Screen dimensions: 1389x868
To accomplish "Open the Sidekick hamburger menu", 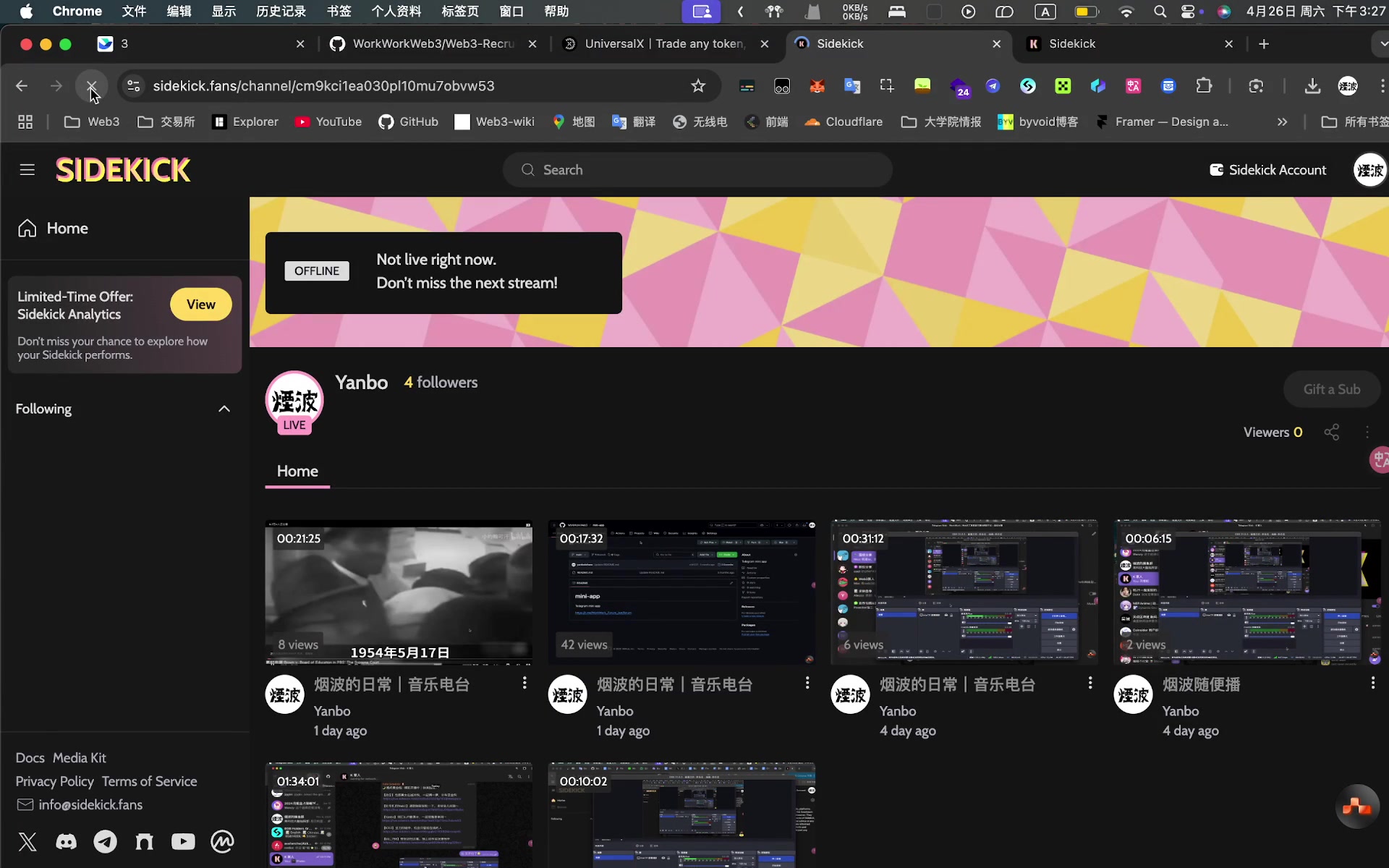I will click(27, 170).
